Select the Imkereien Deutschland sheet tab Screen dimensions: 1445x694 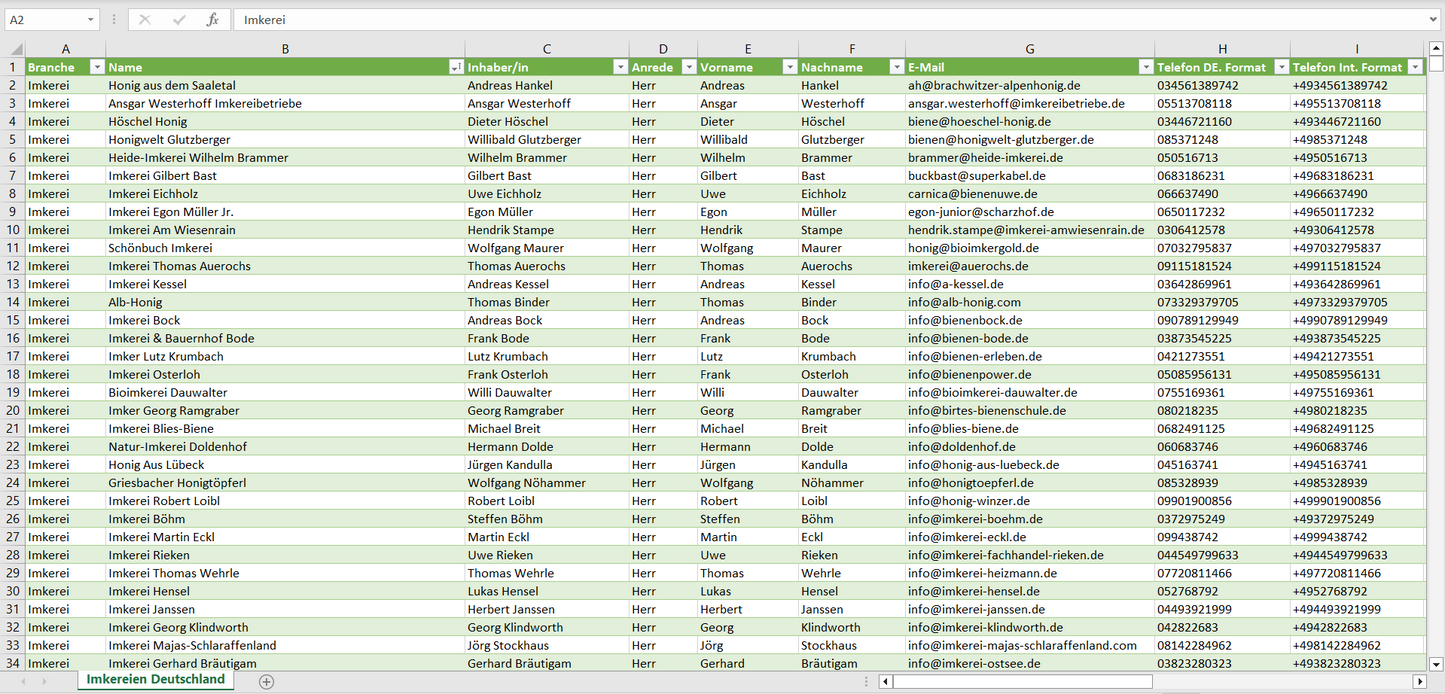click(155, 680)
